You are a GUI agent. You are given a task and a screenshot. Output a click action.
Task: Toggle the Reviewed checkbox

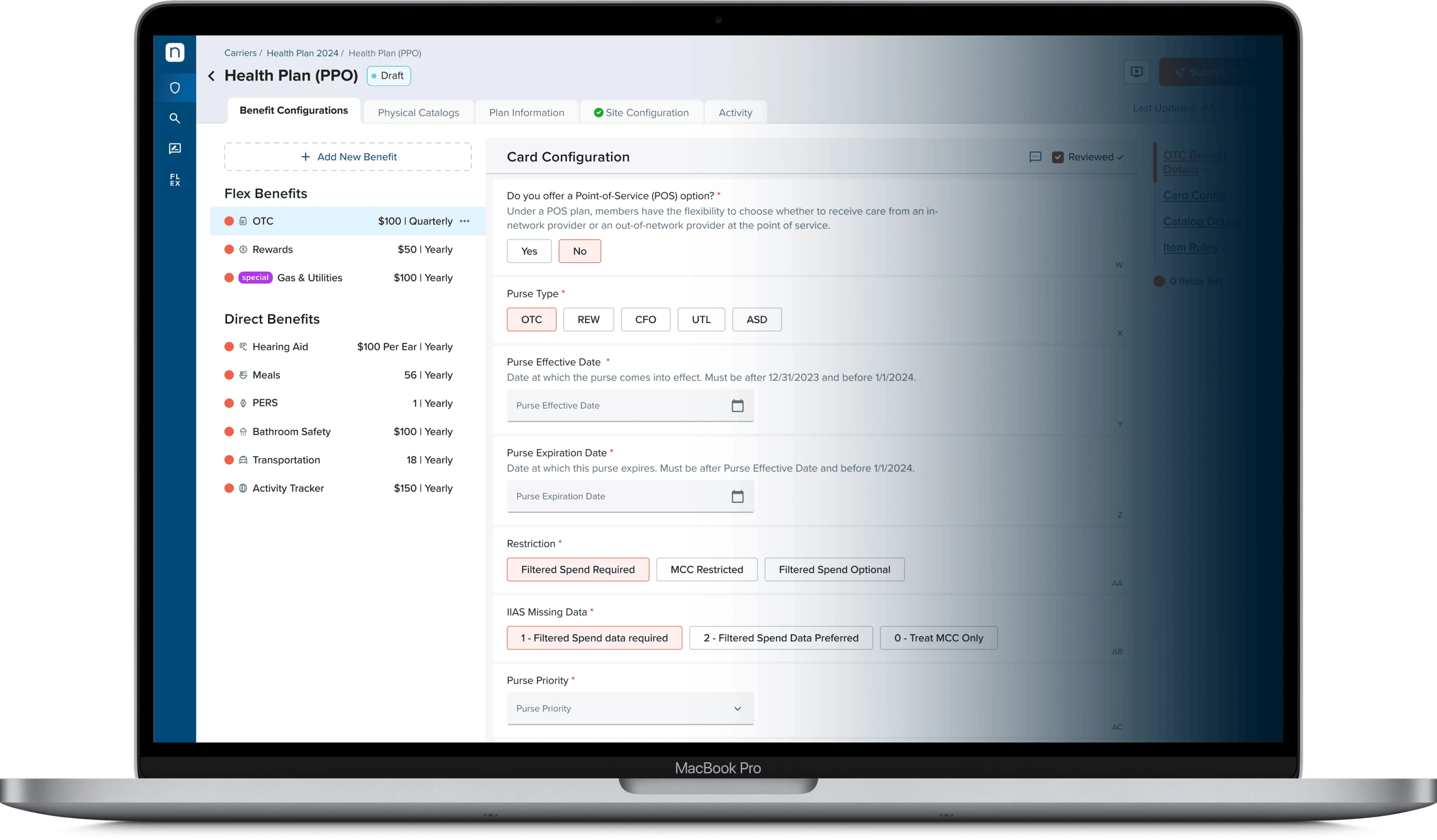[1057, 157]
